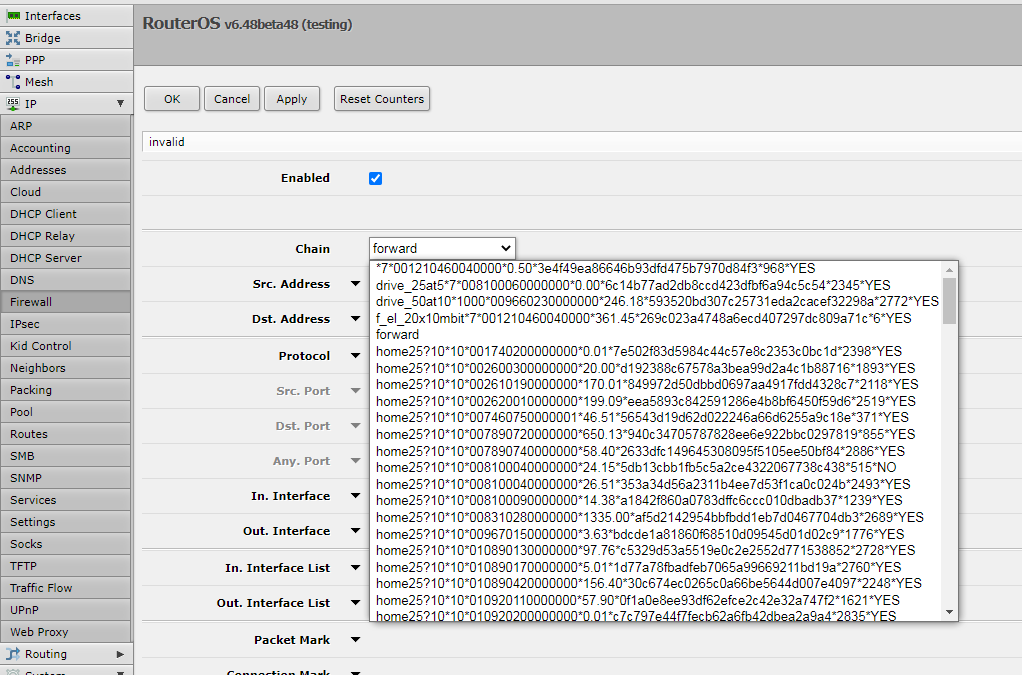Screen dimensions: 1022x675
Task: Expand the In. Interface field
Action: 355,496
